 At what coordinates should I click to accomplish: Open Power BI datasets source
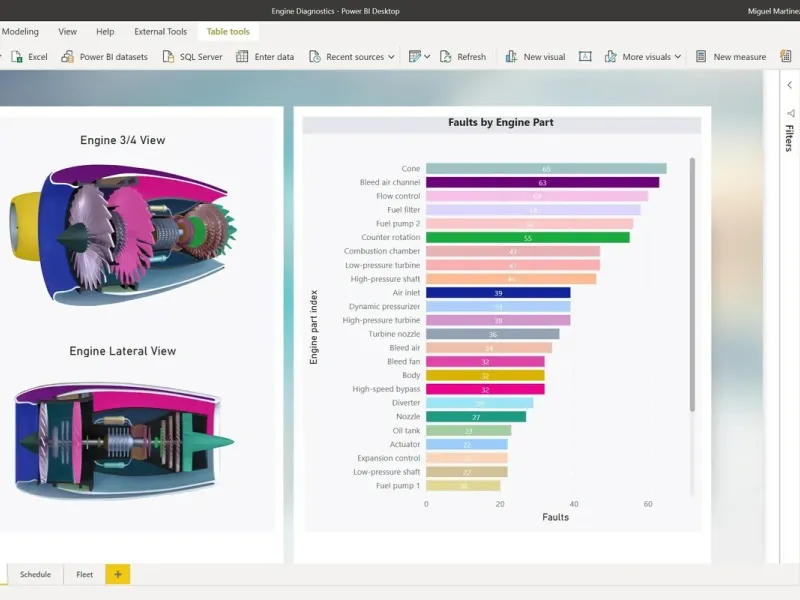coord(104,57)
